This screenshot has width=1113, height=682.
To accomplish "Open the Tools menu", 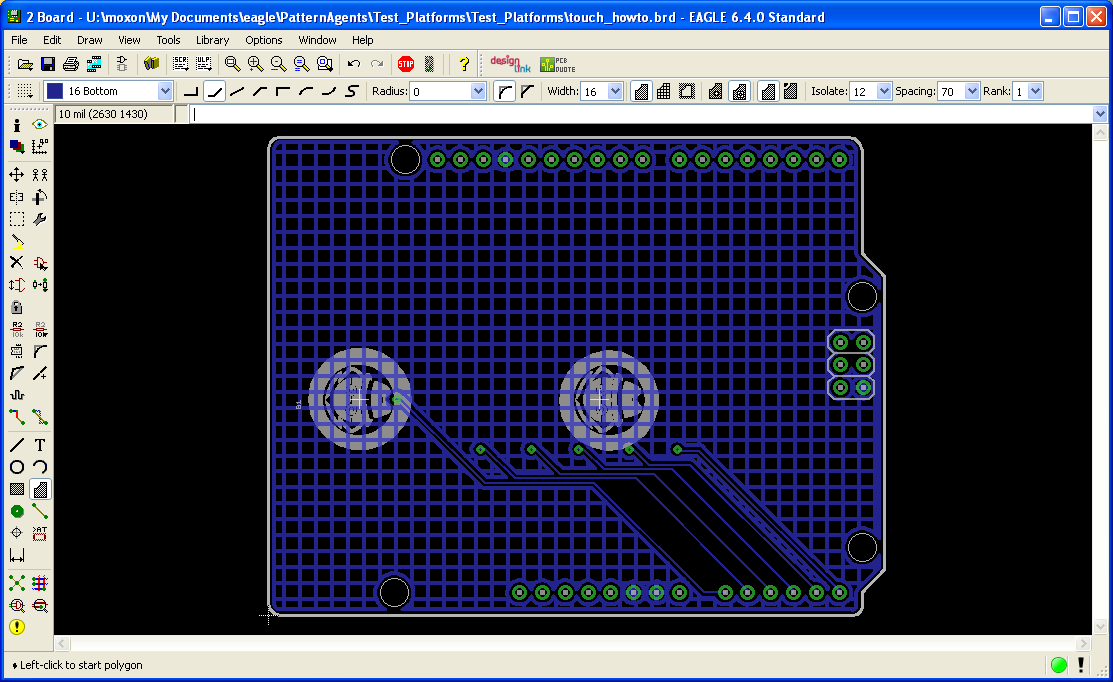I will tap(168, 40).
